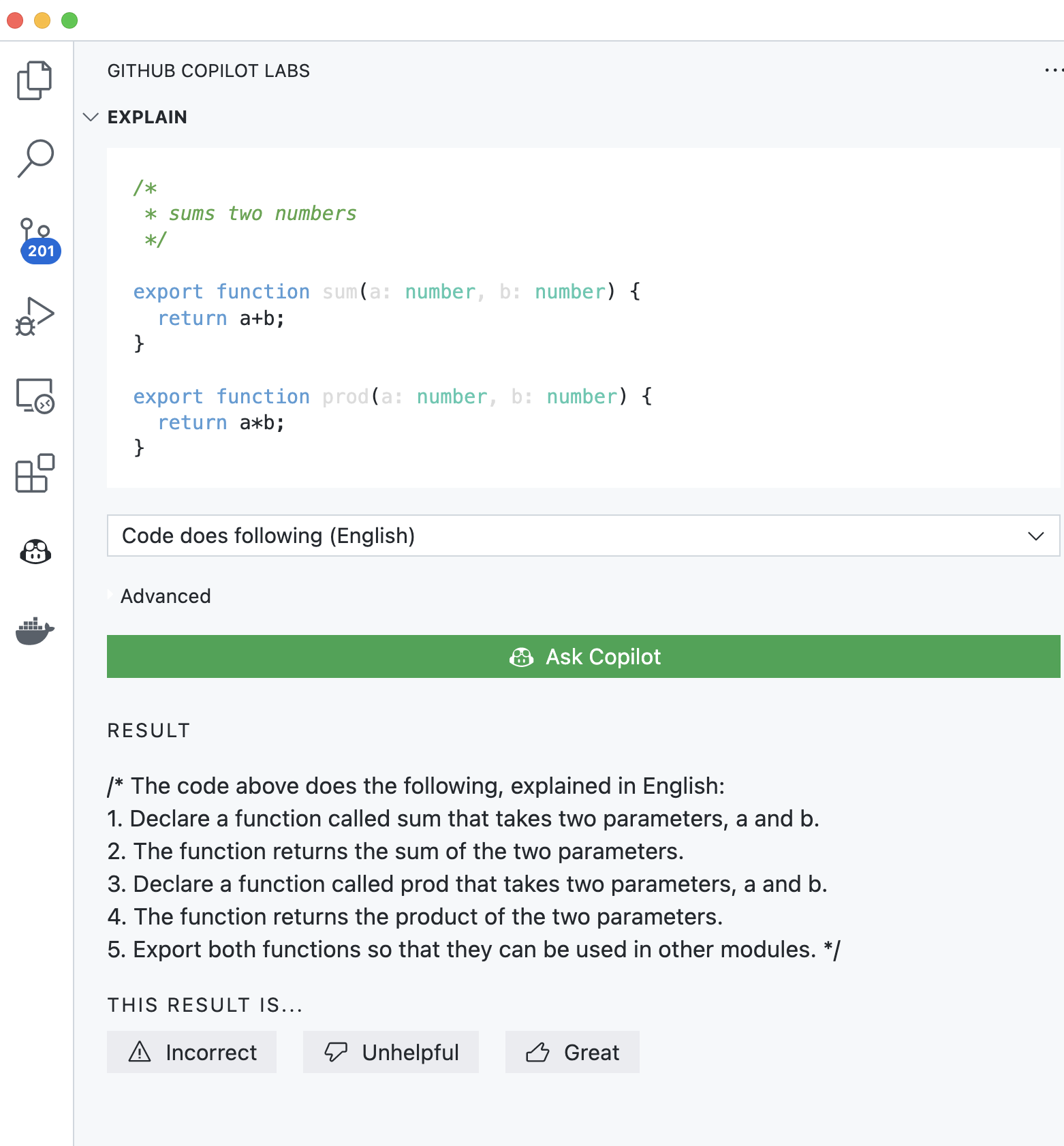Image resolution: width=1064 pixels, height=1146 pixels.
Task: Open the Extensions view icon
Action: point(35,474)
